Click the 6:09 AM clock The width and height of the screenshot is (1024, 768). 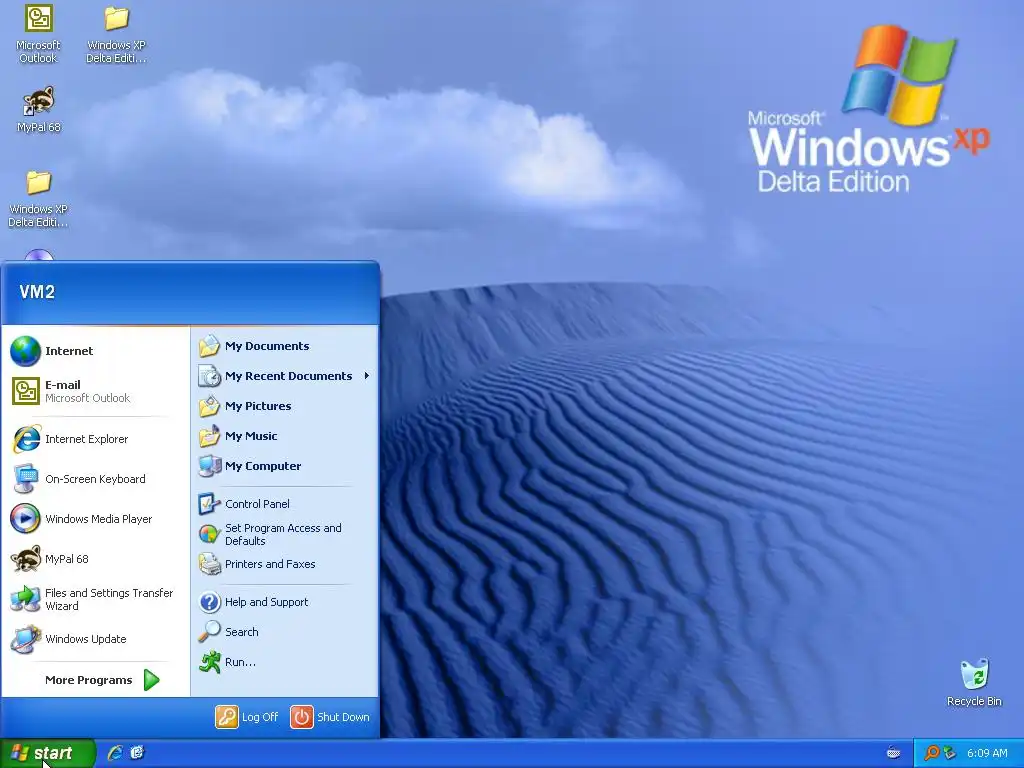[x=987, y=753]
